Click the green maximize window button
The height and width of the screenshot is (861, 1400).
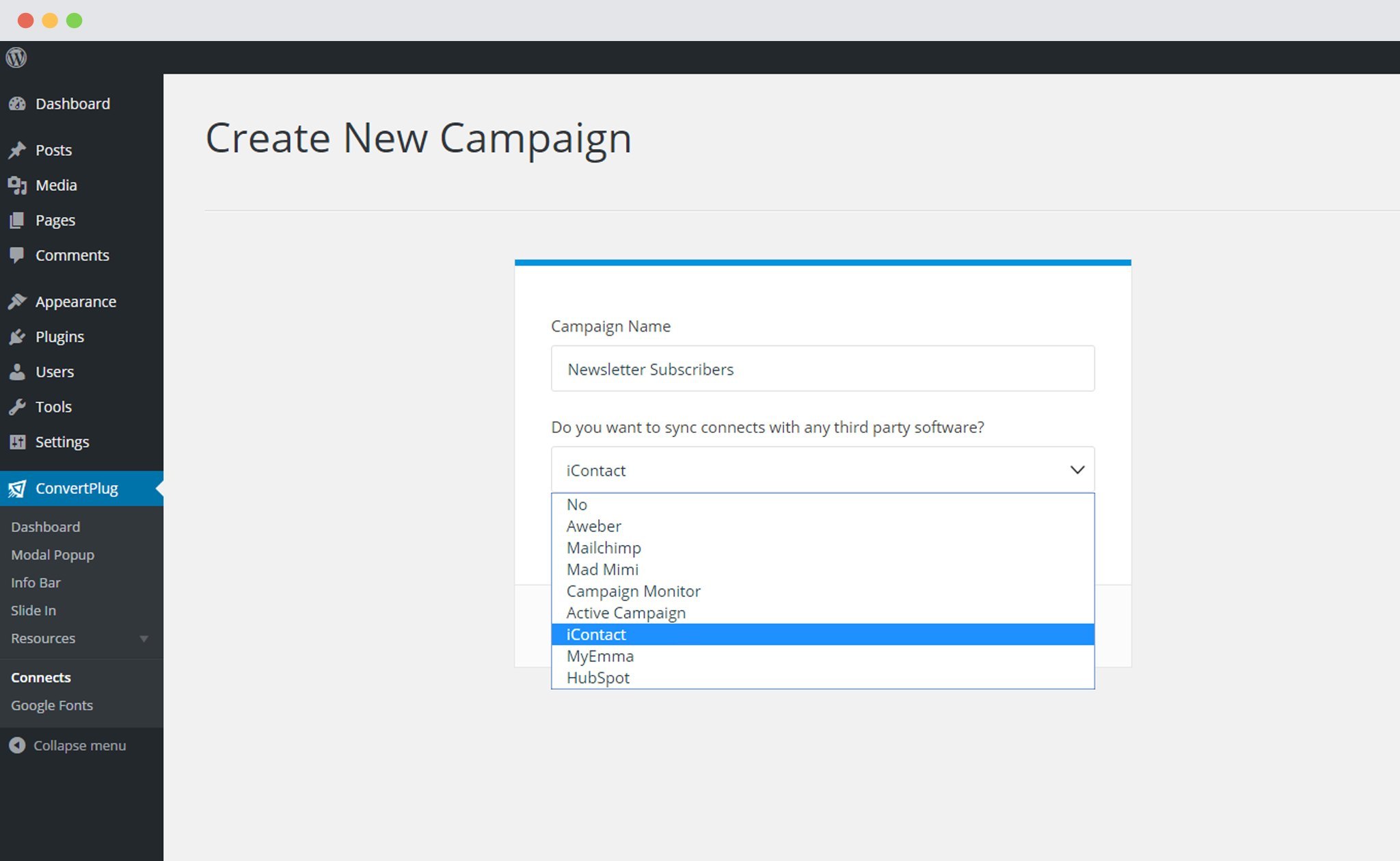75,21
